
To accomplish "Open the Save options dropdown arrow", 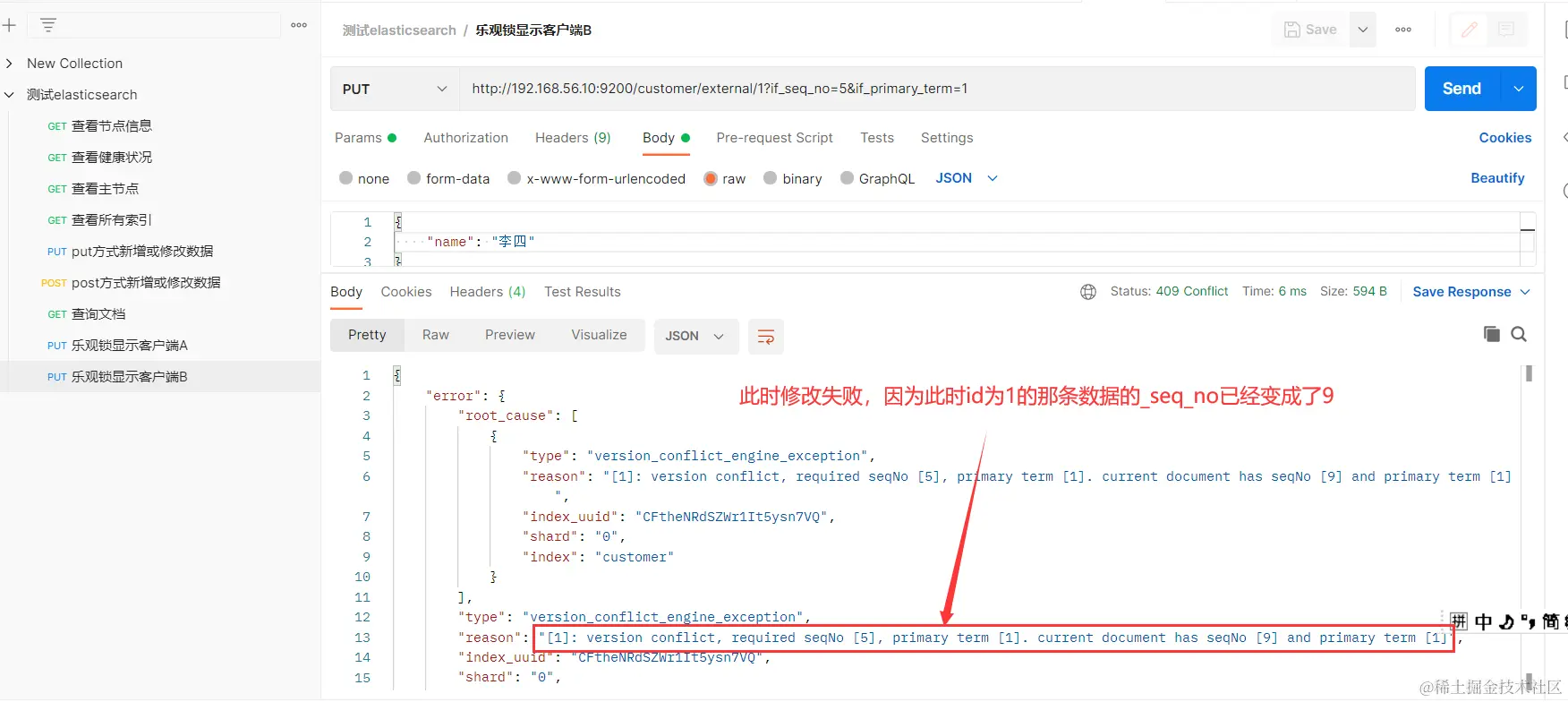I will point(1362,30).
